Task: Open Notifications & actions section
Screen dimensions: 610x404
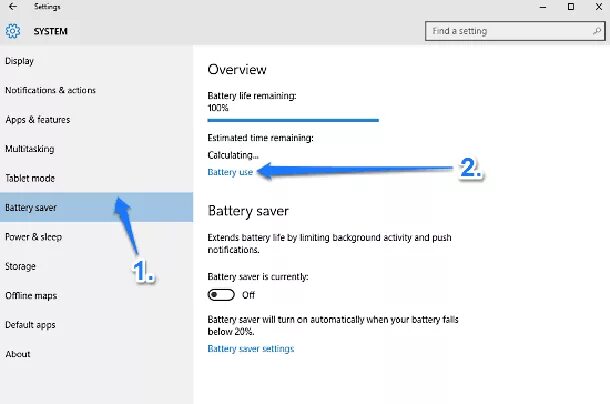Action: pos(96,90)
